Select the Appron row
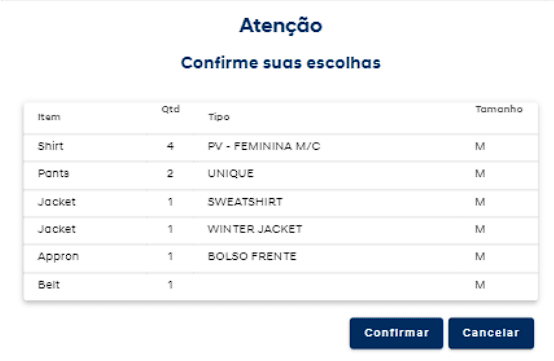This screenshot has height=361, width=554. pos(281,257)
